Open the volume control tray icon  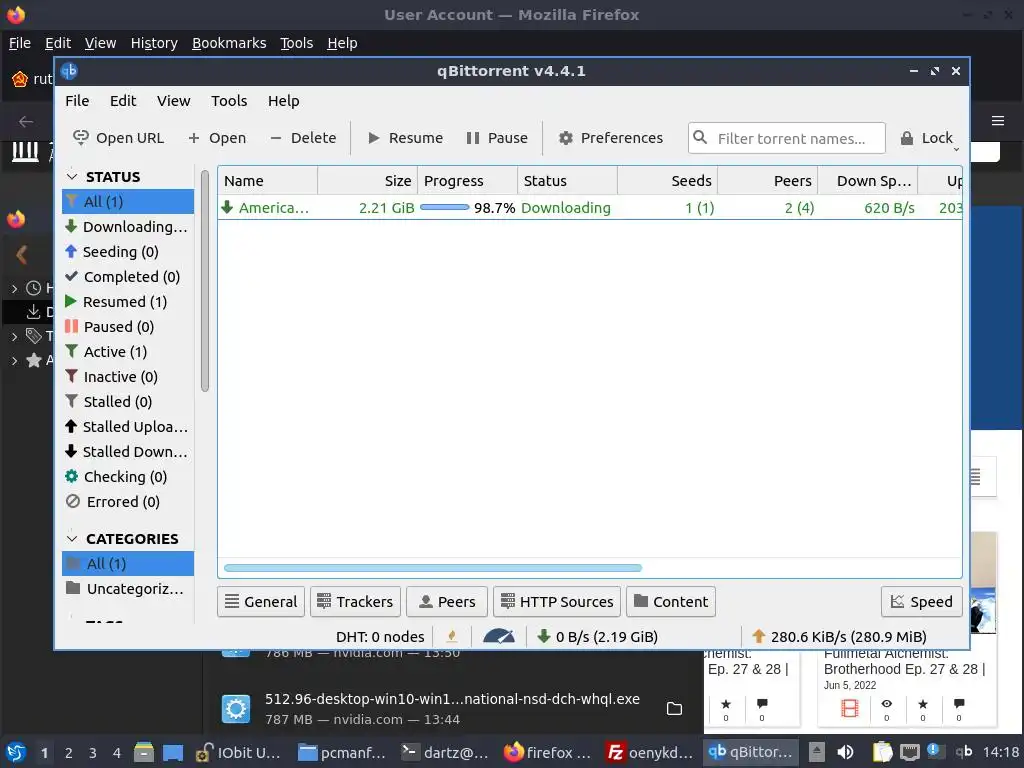pyautogui.click(x=845, y=753)
